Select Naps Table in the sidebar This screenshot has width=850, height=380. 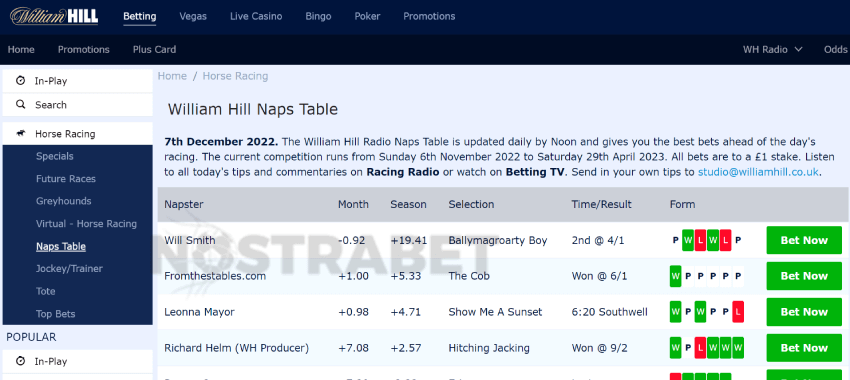(x=61, y=246)
